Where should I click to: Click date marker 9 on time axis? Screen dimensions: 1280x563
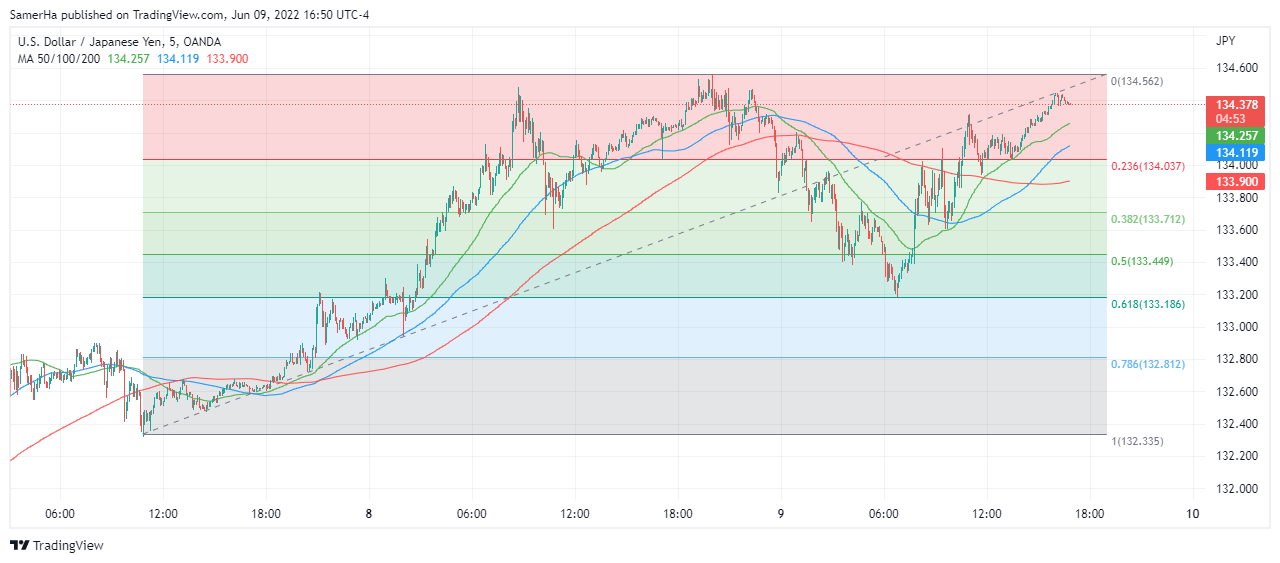(x=781, y=514)
